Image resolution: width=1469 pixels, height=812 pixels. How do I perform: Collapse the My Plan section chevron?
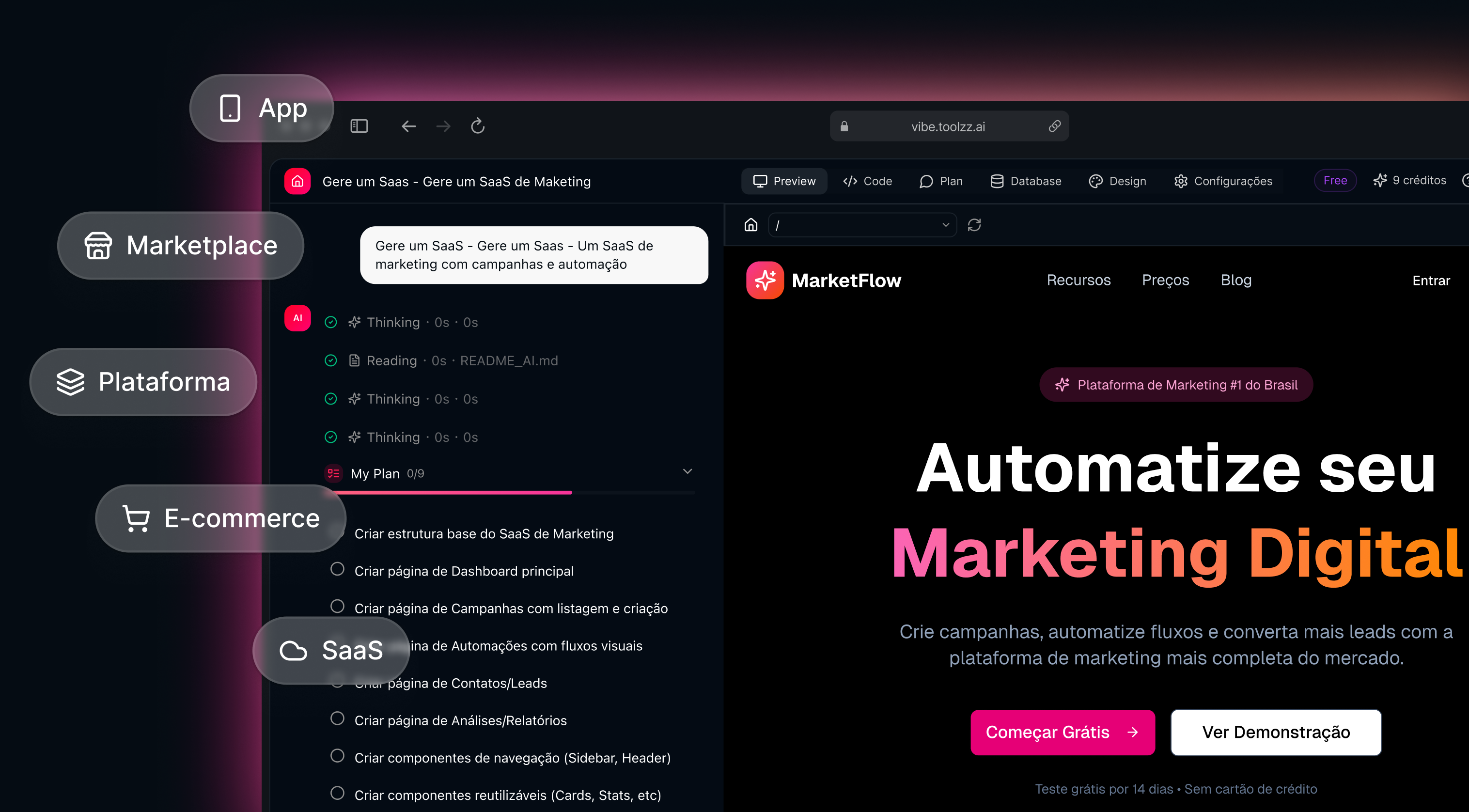[x=687, y=471]
